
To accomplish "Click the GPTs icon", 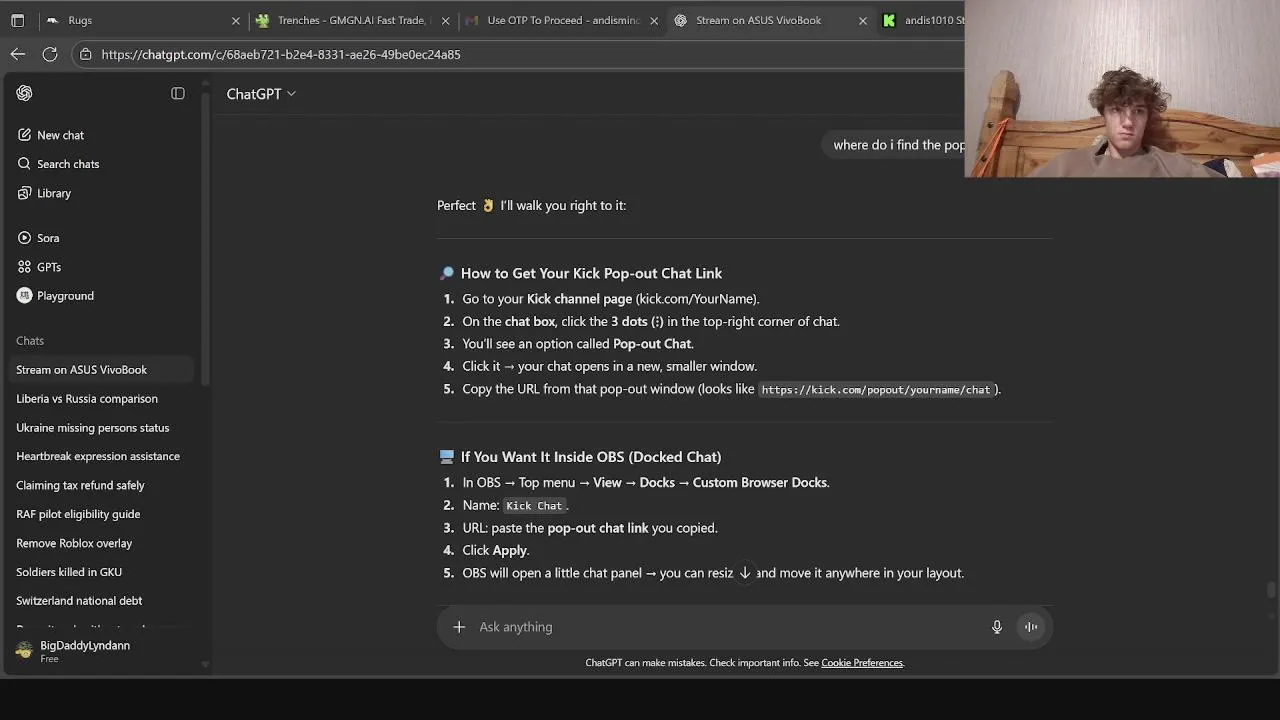I will click(24, 267).
